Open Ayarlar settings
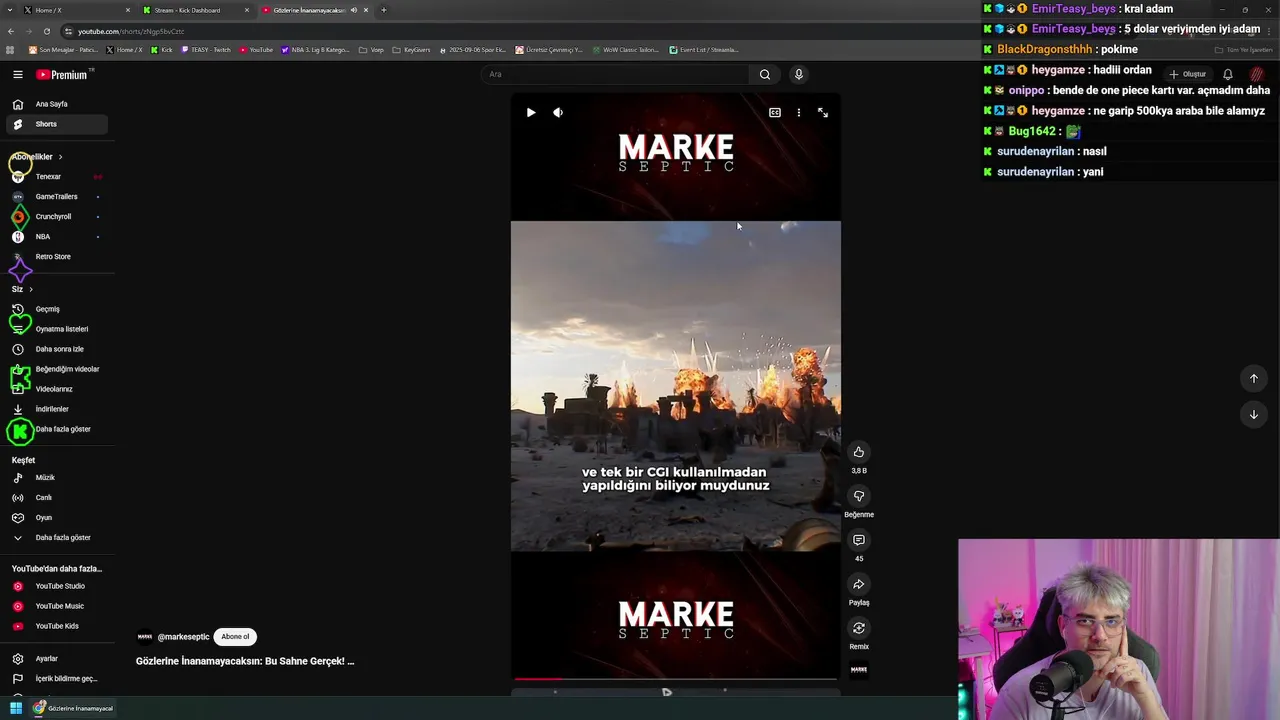 56,659
